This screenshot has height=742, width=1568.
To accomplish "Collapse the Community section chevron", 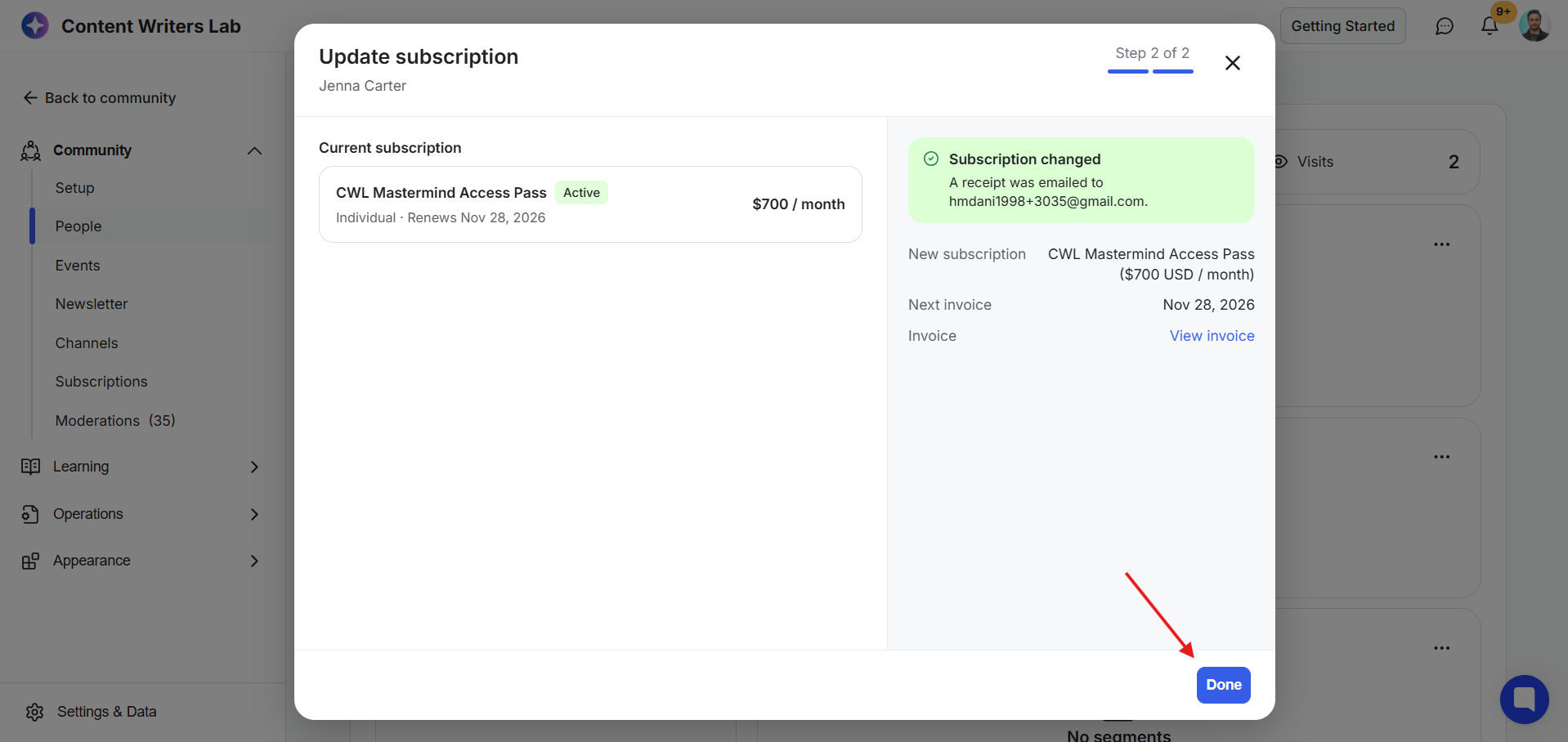I will [x=254, y=150].
